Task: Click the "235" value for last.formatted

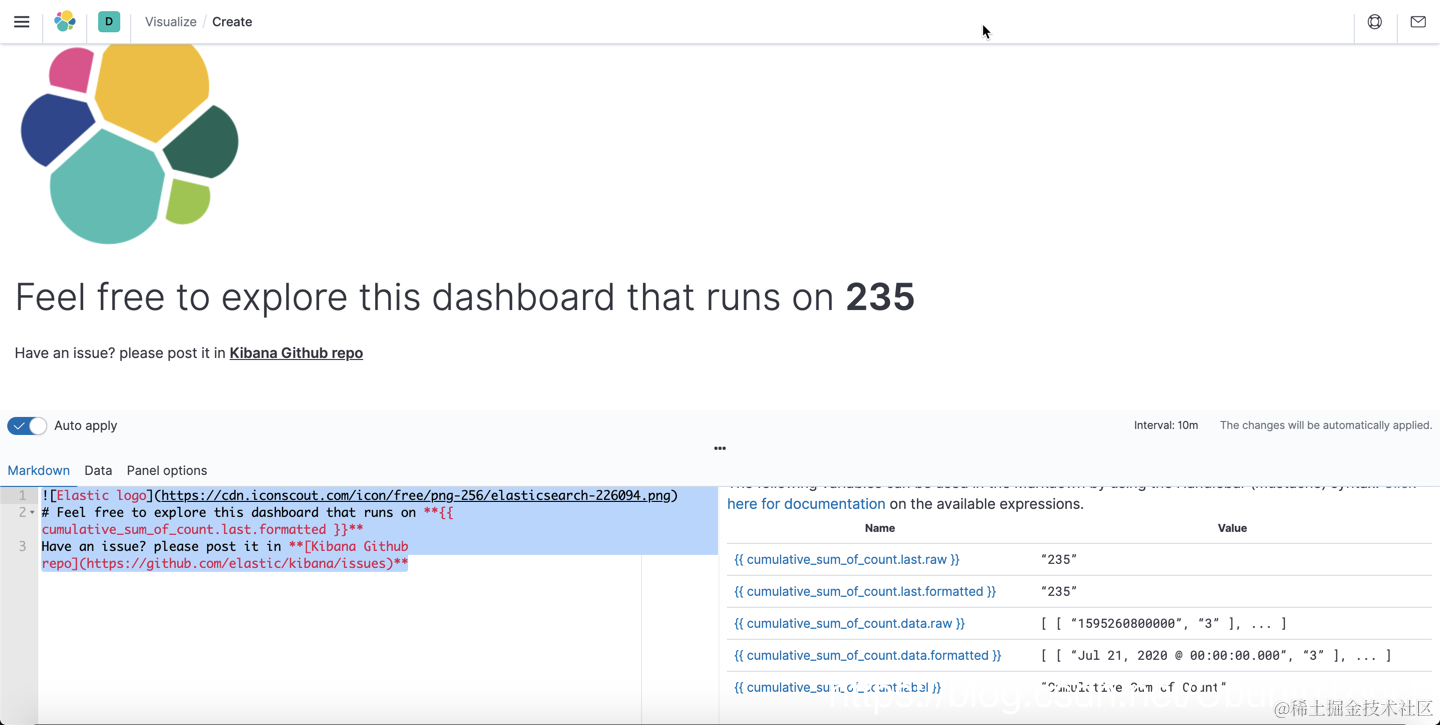Action: [1059, 591]
